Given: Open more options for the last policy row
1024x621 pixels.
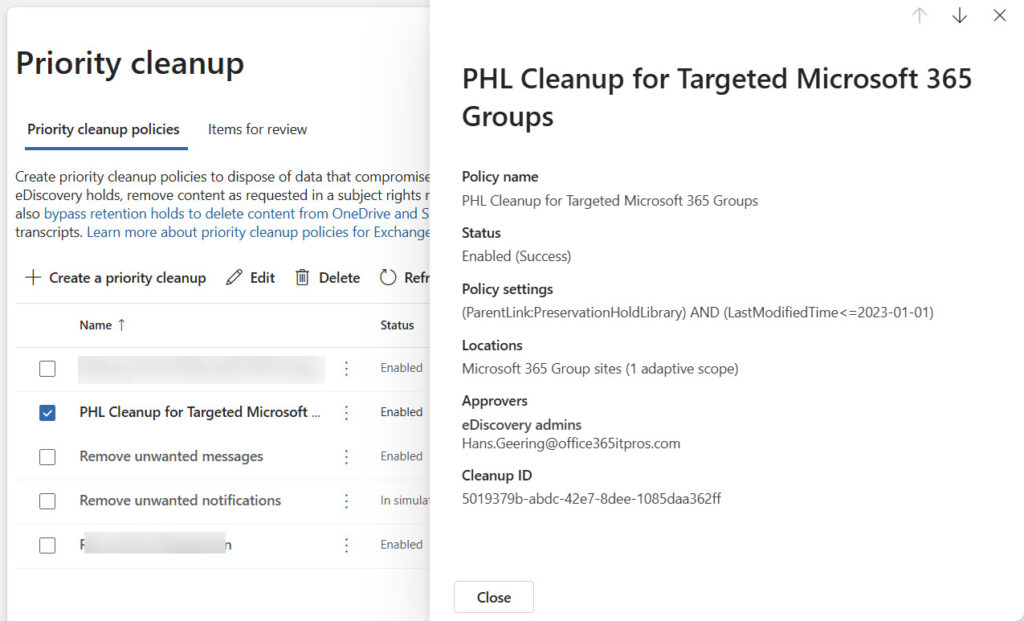Looking at the screenshot, I should [x=347, y=544].
